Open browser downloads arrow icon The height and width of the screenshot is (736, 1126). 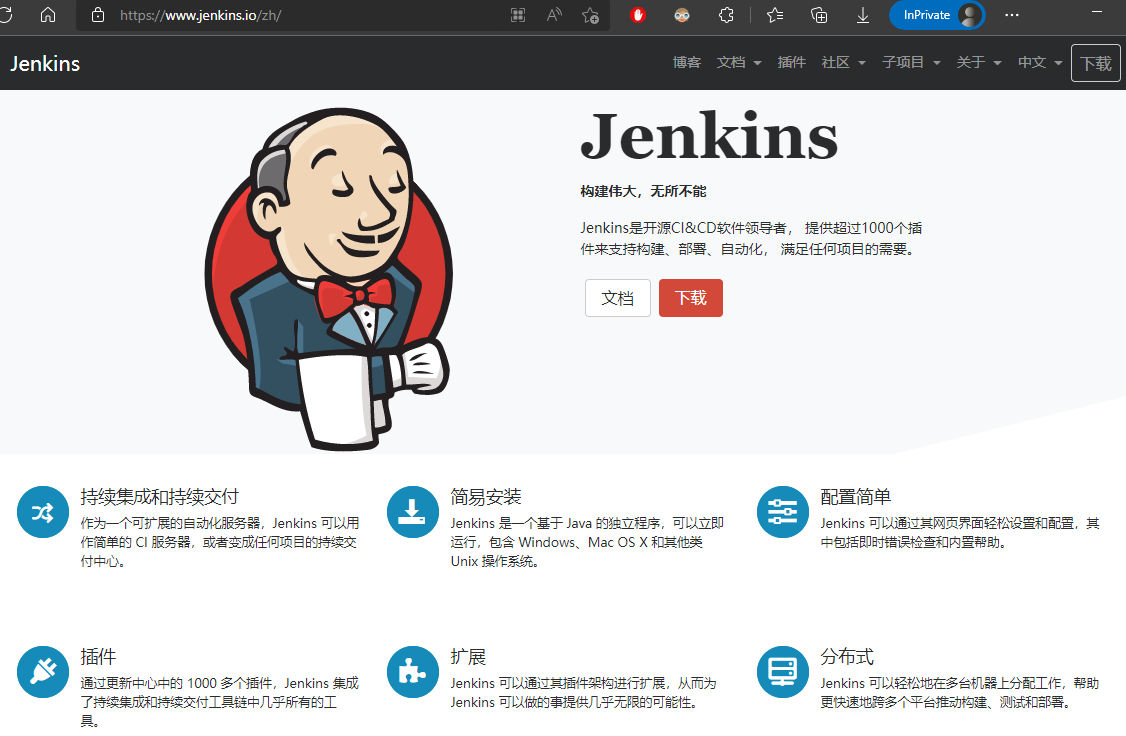862,15
